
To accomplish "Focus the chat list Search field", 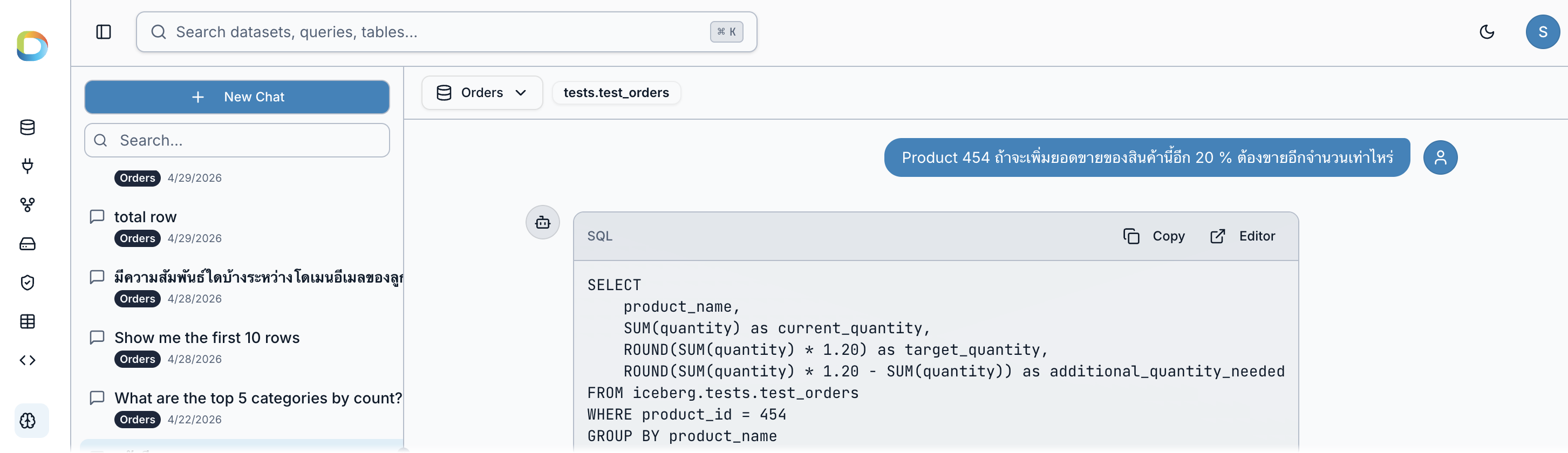I will 237,140.
